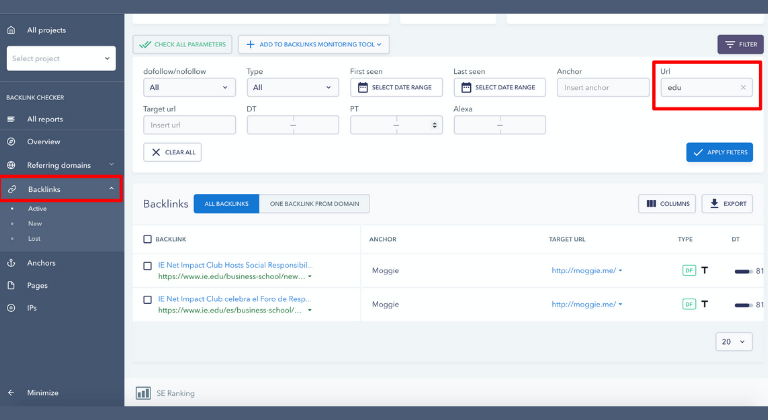
Task: Click the Minimize sidebar arrow
Action: coord(11,393)
